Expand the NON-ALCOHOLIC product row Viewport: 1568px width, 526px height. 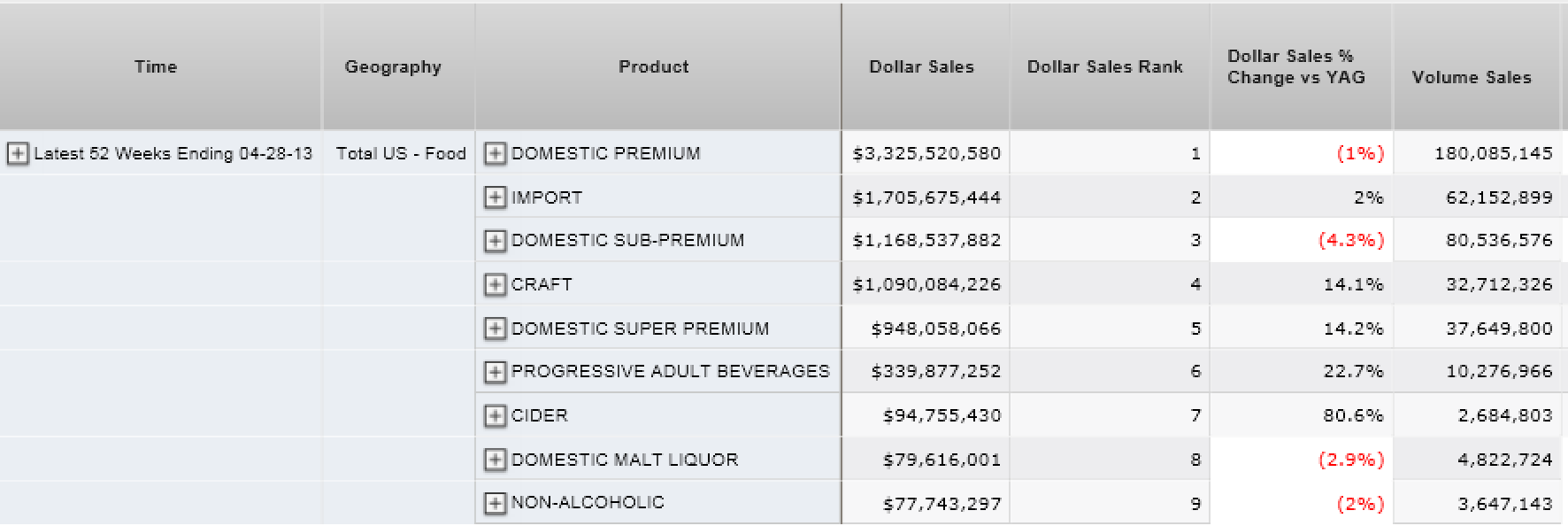coord(495,503)
